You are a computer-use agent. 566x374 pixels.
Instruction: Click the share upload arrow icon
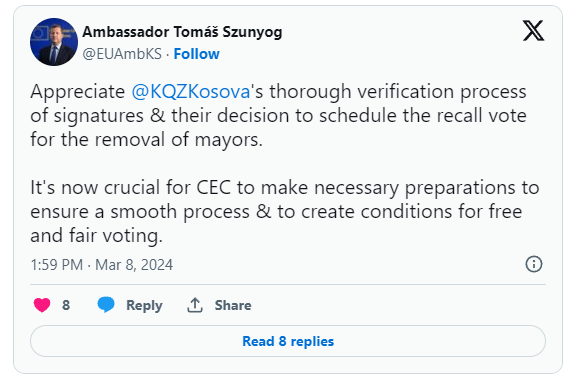pos(195,305)
